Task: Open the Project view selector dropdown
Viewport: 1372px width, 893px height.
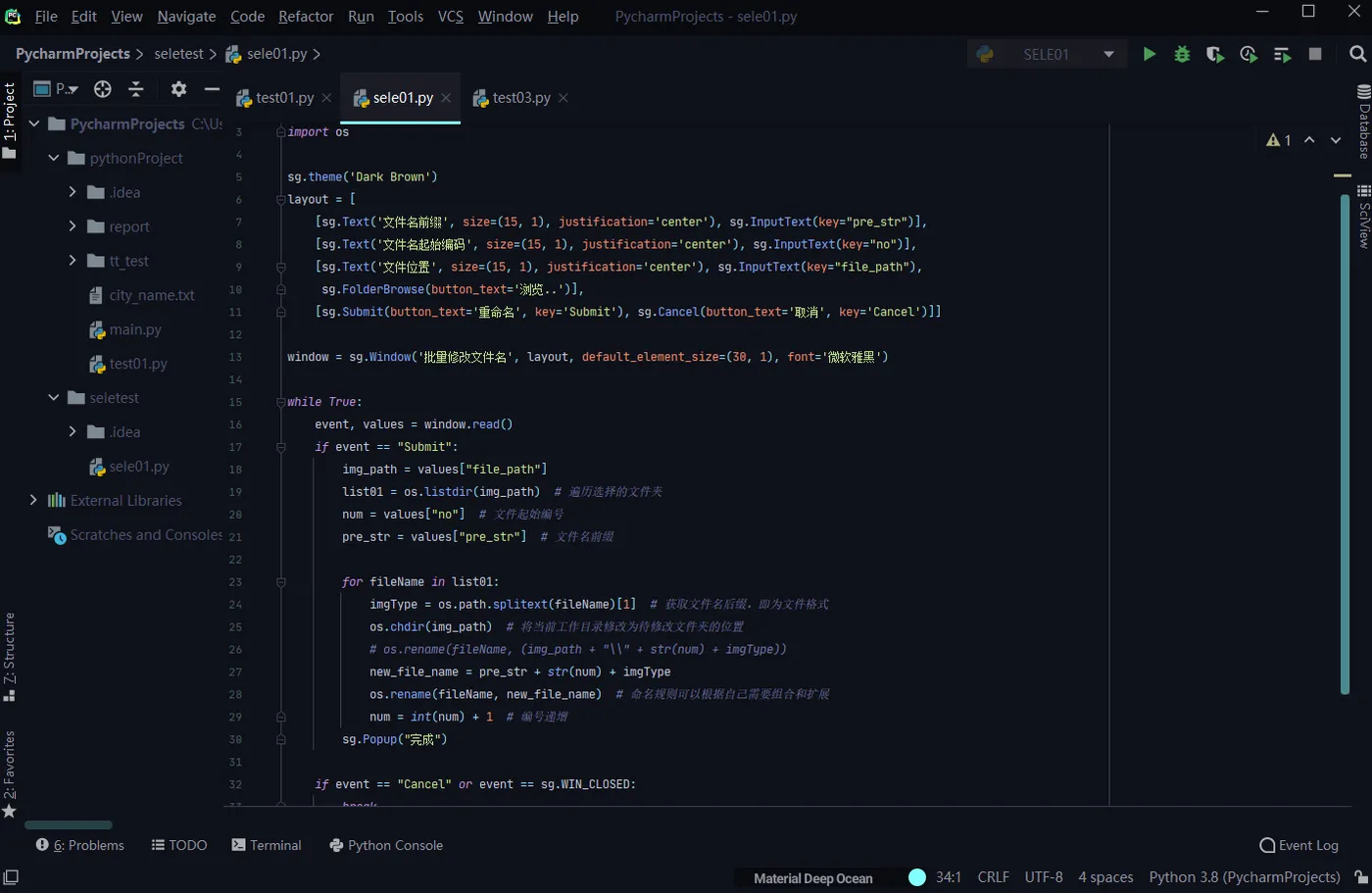Action: tap(57, 89)
